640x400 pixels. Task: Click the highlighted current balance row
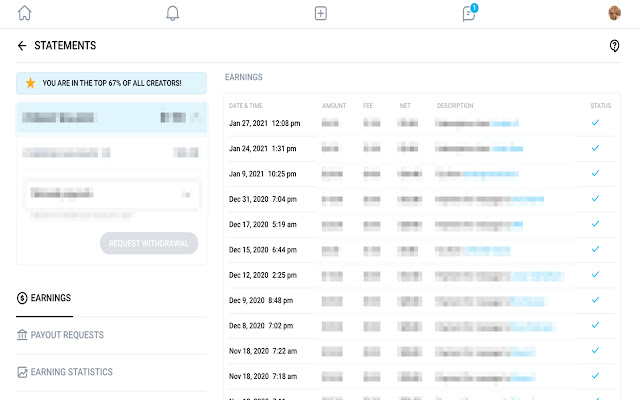coord(111,118)
